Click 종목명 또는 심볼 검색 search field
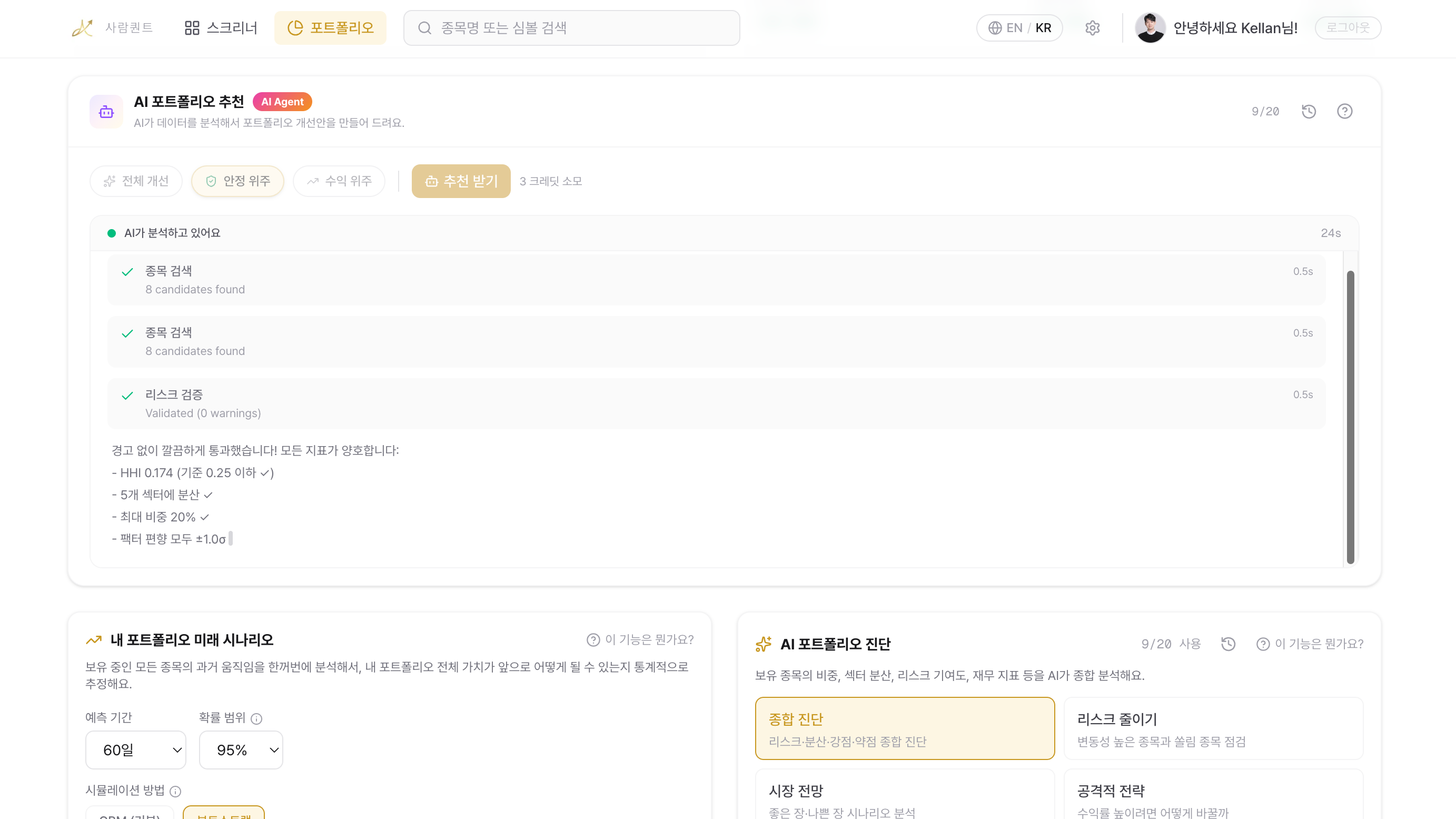The height and width of the screenshot is (819, 1456). (571, 28)
